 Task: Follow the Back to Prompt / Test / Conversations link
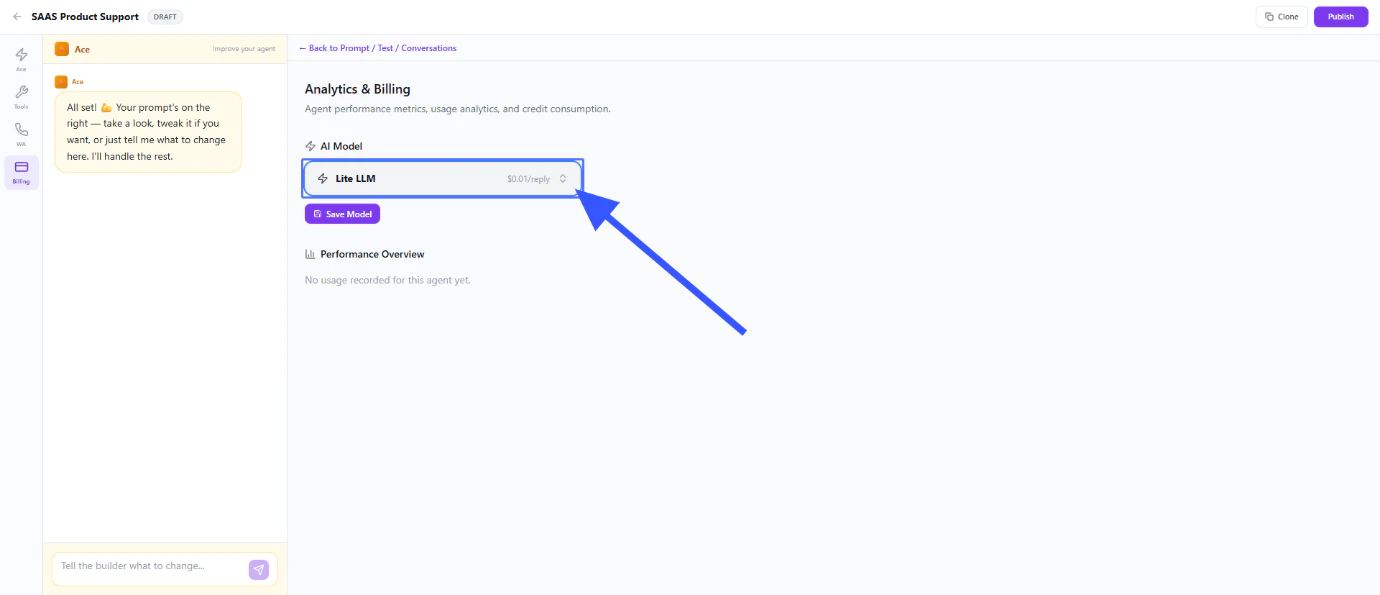[378, 48]
